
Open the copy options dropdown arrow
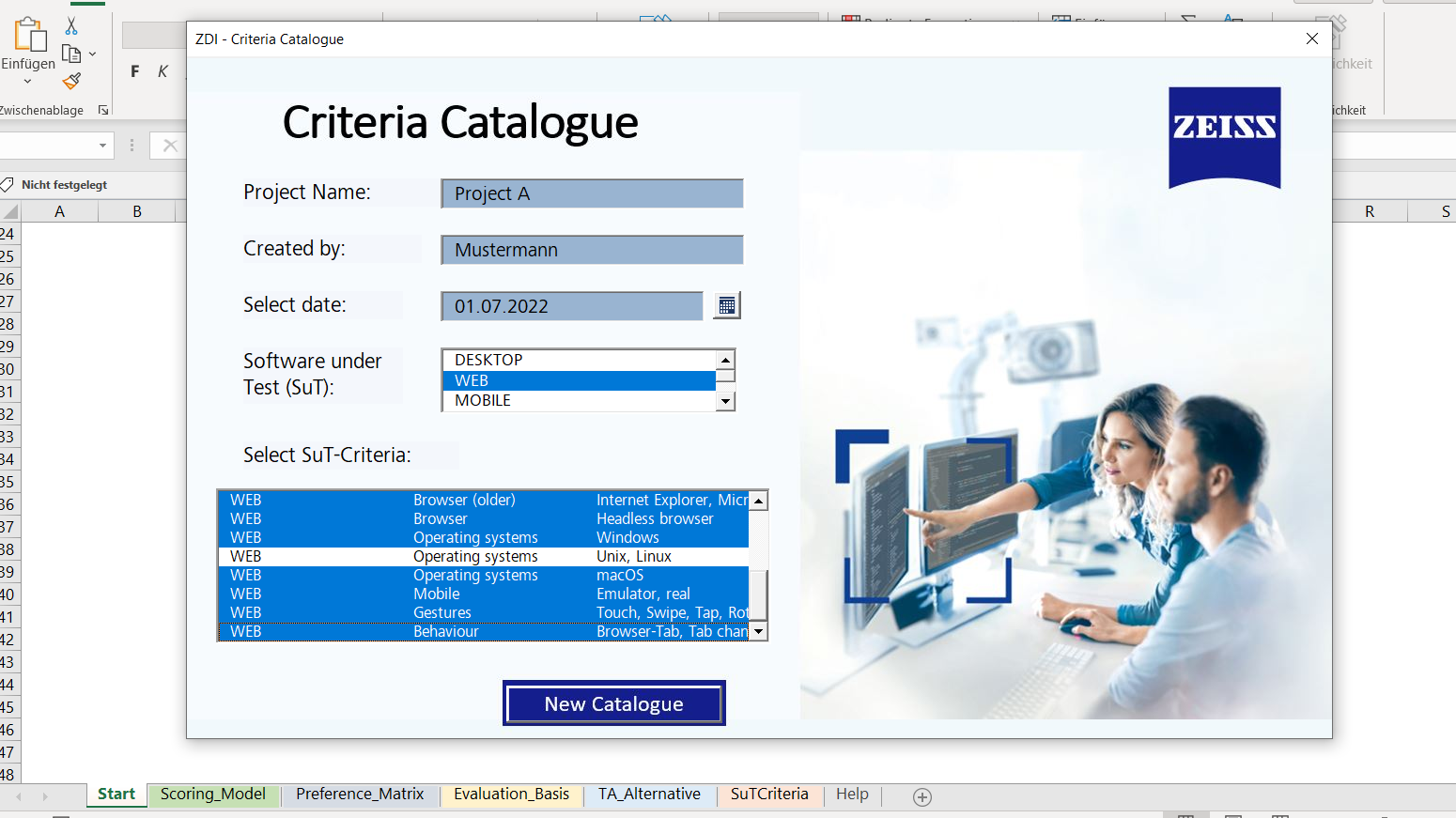[x=93, y=54]
